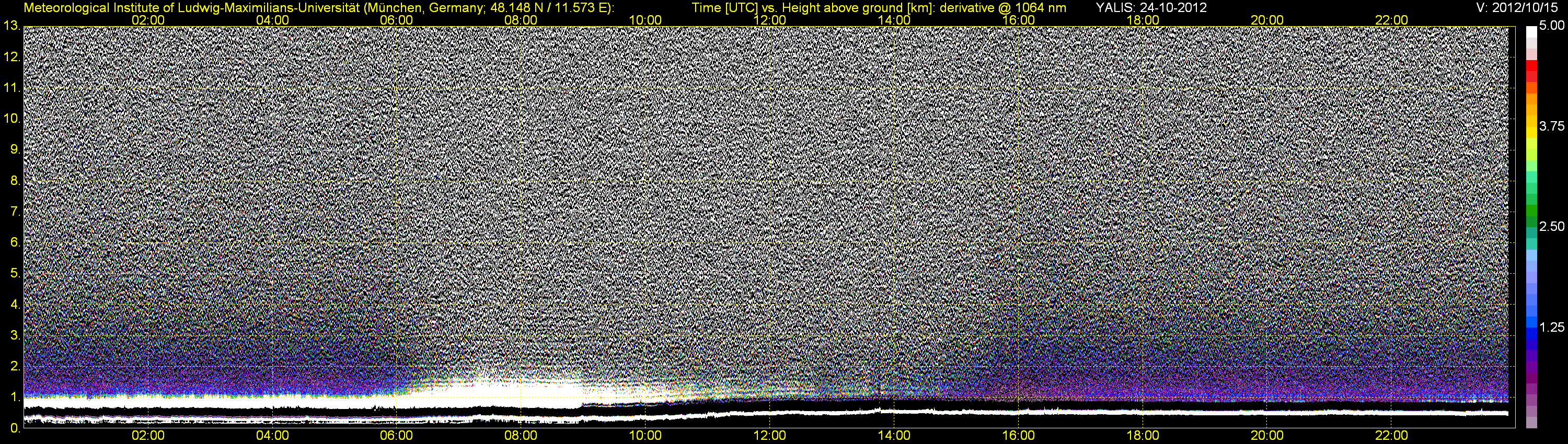This screenshot has height=444, width=1568.
Task: Click the 08:00 label on the lower time axis
Action: (x=521, y=436)
